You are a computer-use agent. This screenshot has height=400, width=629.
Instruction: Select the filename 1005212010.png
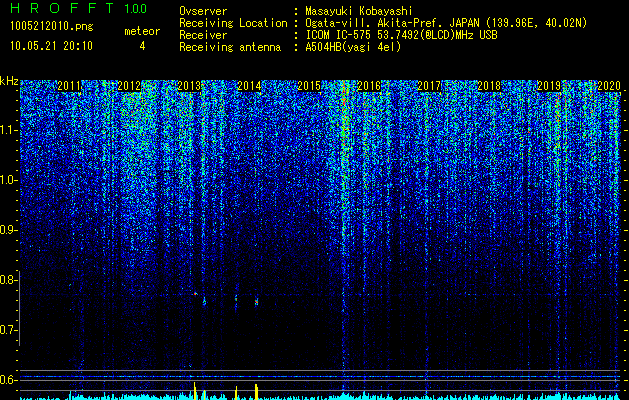tap(52, 26)
